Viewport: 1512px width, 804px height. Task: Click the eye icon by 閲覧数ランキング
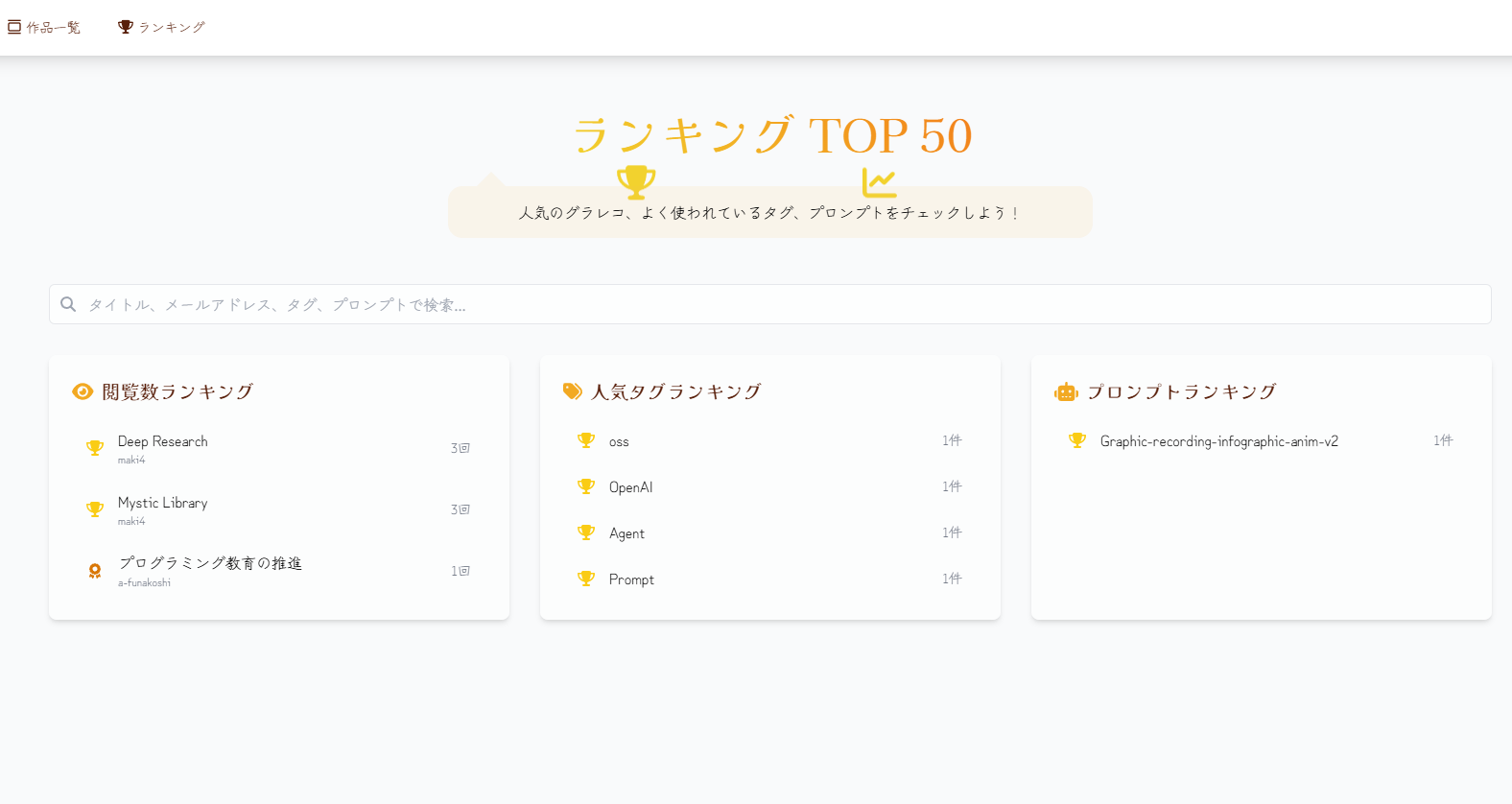(x=83, y=391)
